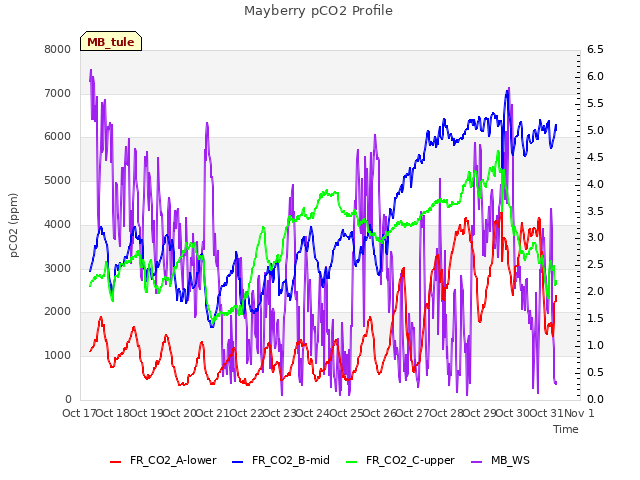The width and height of the screenshot is (640, 480).
Task: Click the 2.0 right-axis tick label
Action: point(595,291)
